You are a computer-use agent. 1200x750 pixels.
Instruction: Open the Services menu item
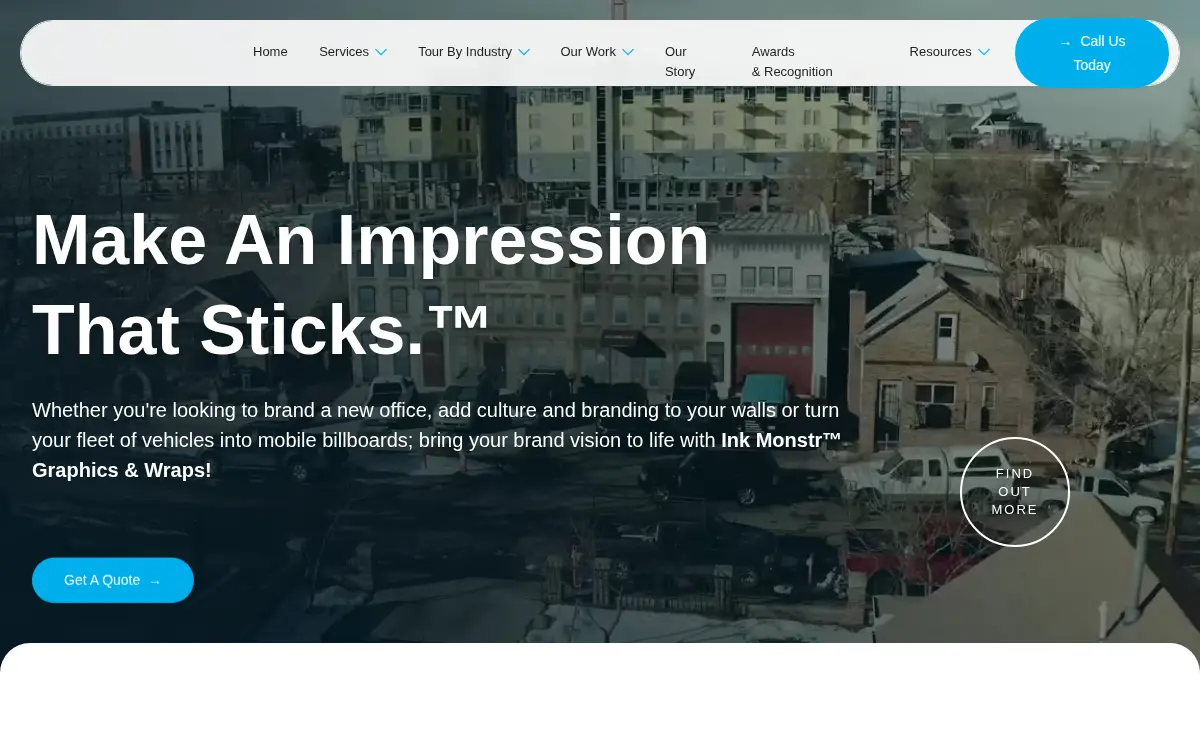pos(344,52)
